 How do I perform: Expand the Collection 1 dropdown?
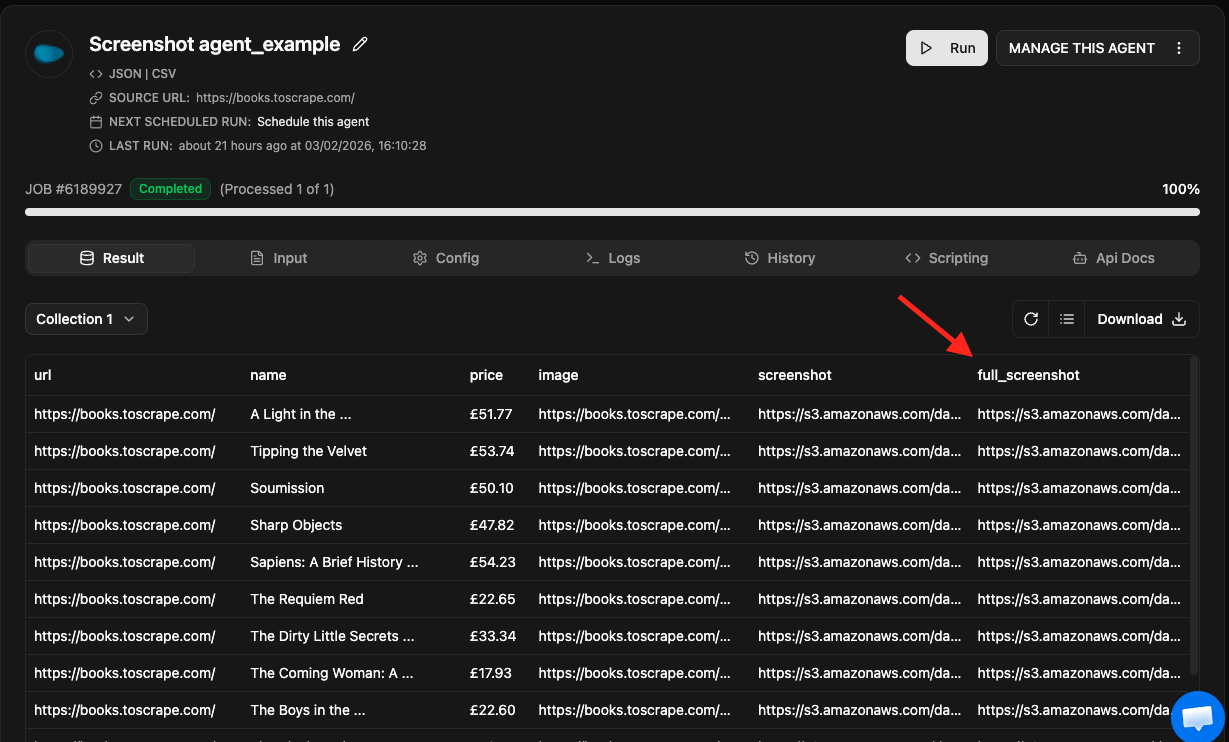[x=86, y=319]
